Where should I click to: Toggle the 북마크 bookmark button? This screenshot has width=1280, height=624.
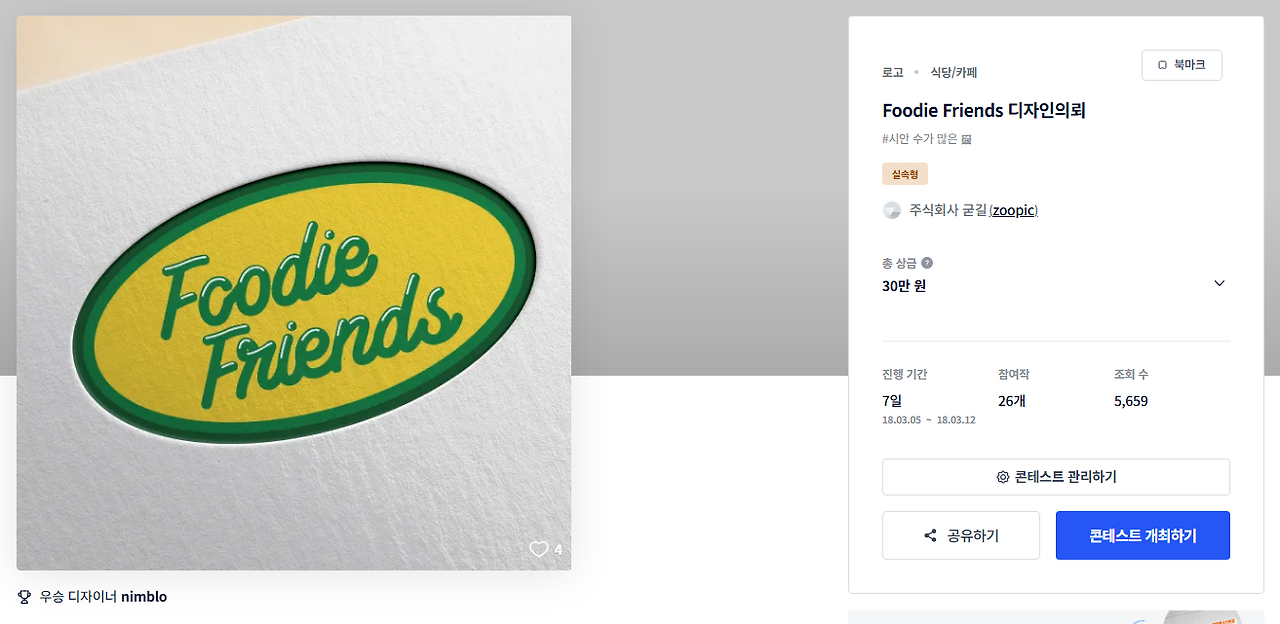pos(1181,65)
